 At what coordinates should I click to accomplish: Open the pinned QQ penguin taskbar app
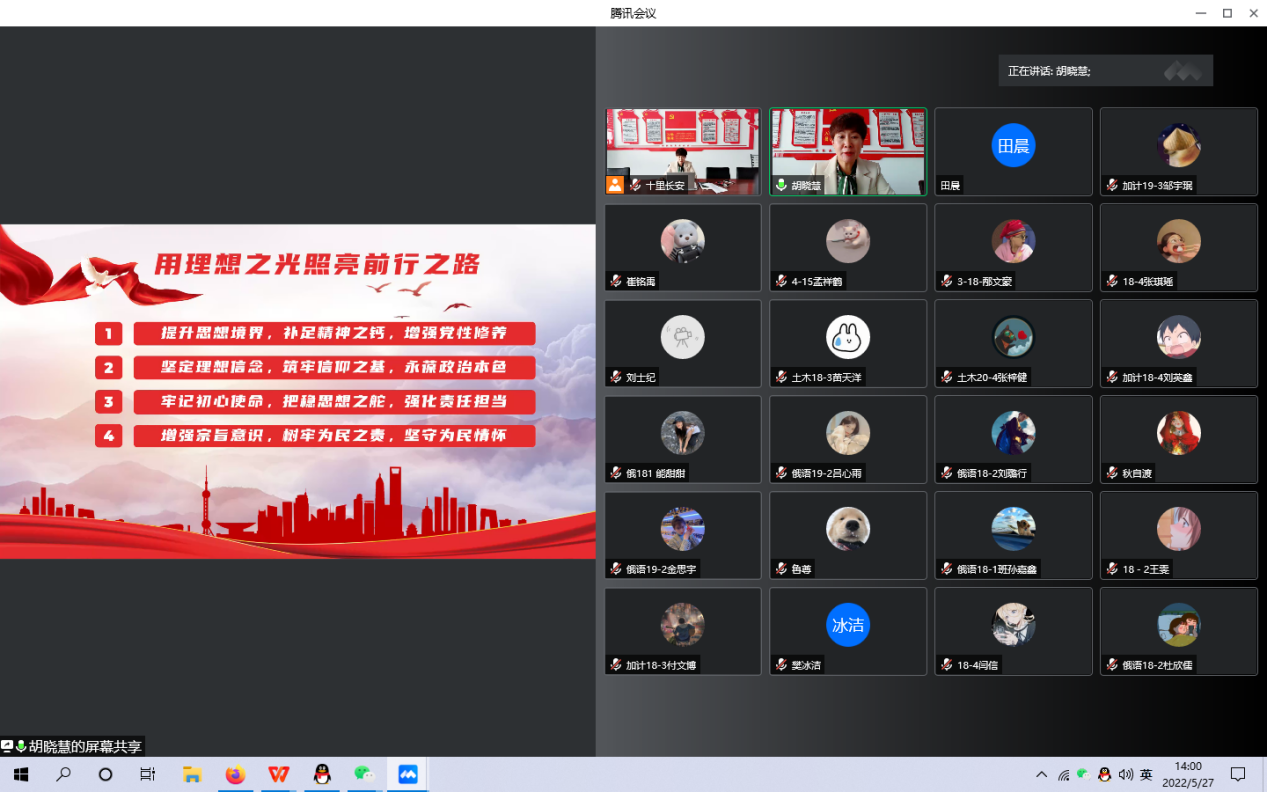click(321, 774)
